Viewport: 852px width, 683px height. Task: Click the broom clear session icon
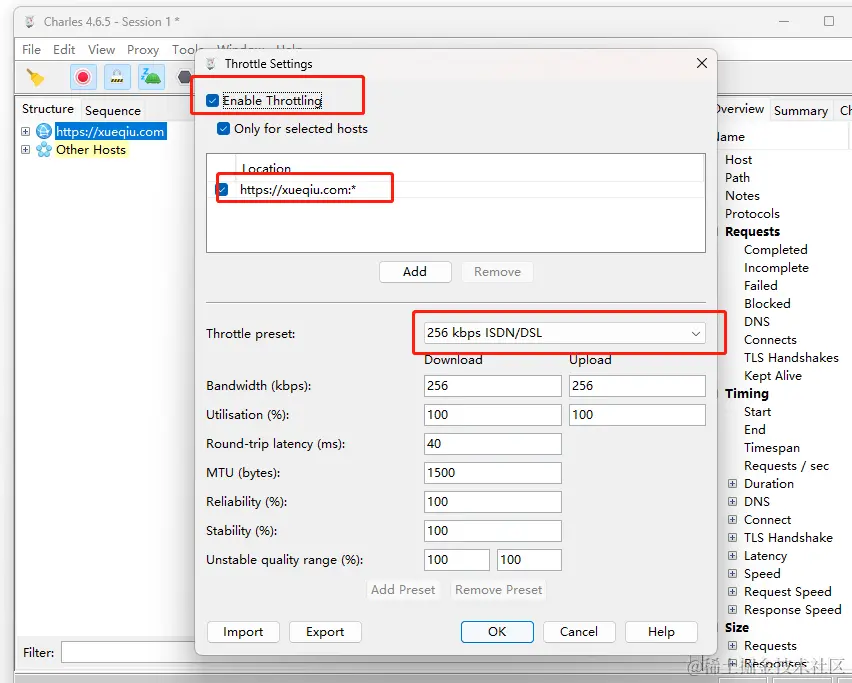point(35,78)
